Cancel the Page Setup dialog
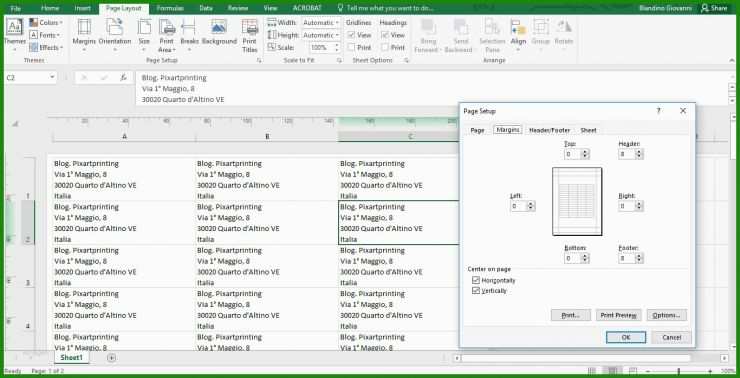This screenshot has width=740, height=378. tap(672, 337)
